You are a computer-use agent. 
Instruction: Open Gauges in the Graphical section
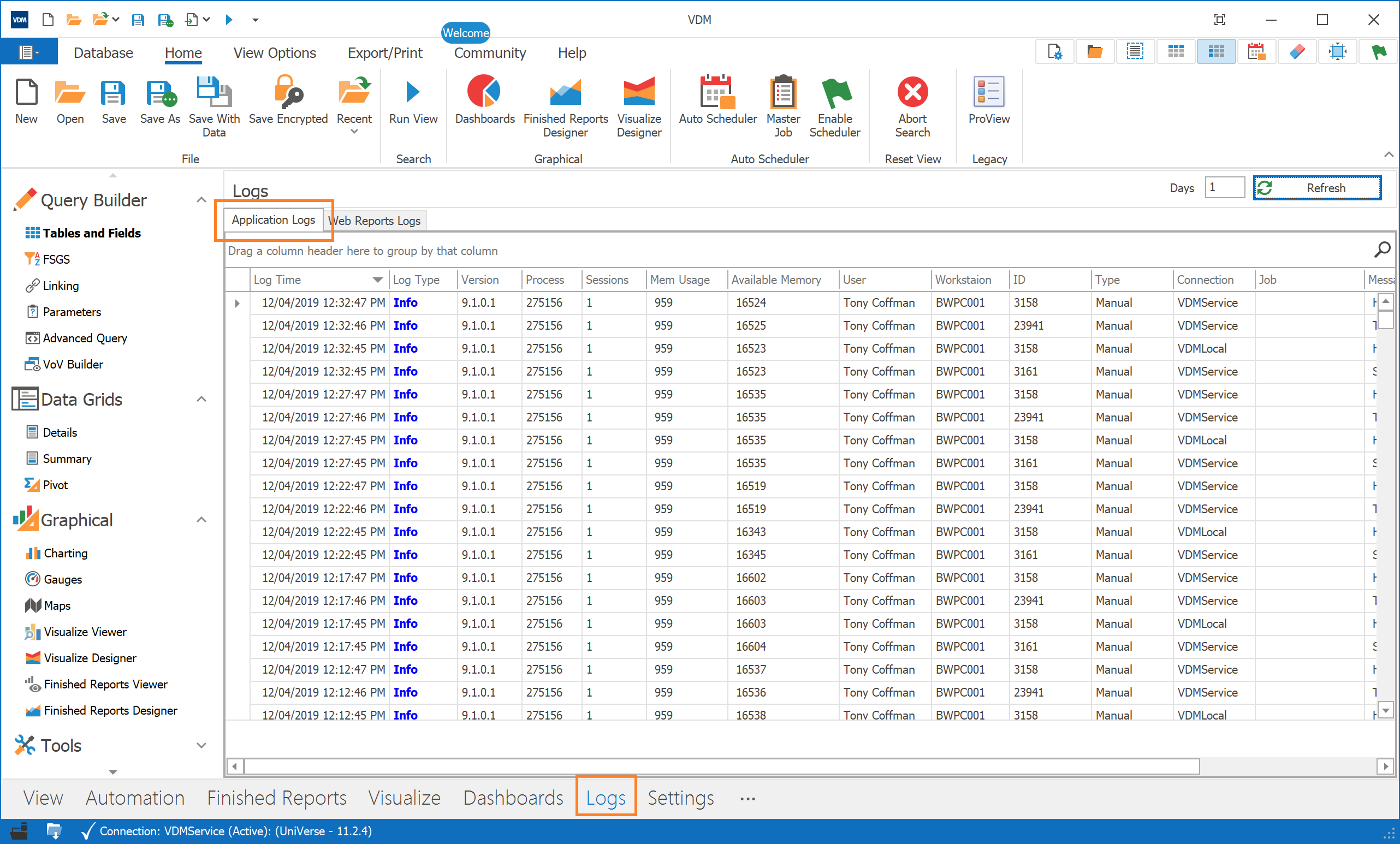point(55,579)
